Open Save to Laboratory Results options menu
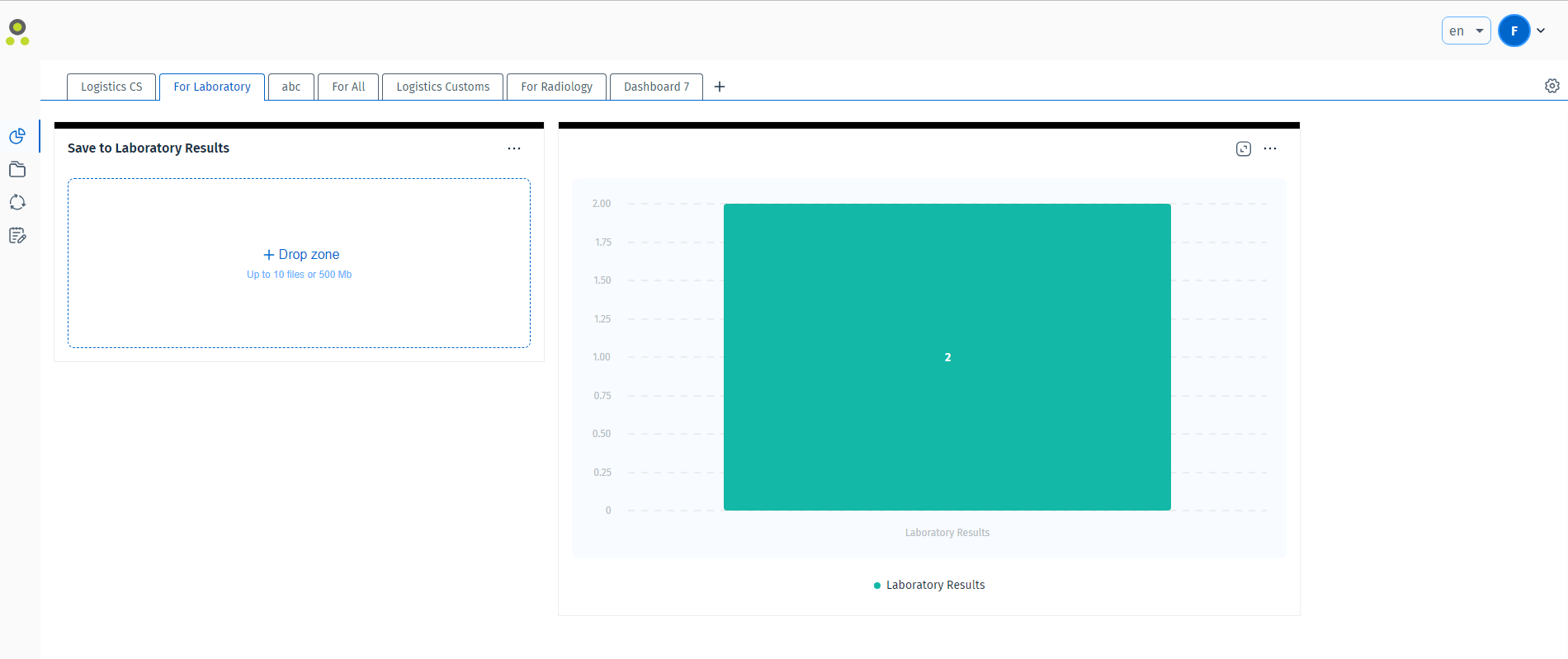1568x659 pixels. click(x=514, y=148)
